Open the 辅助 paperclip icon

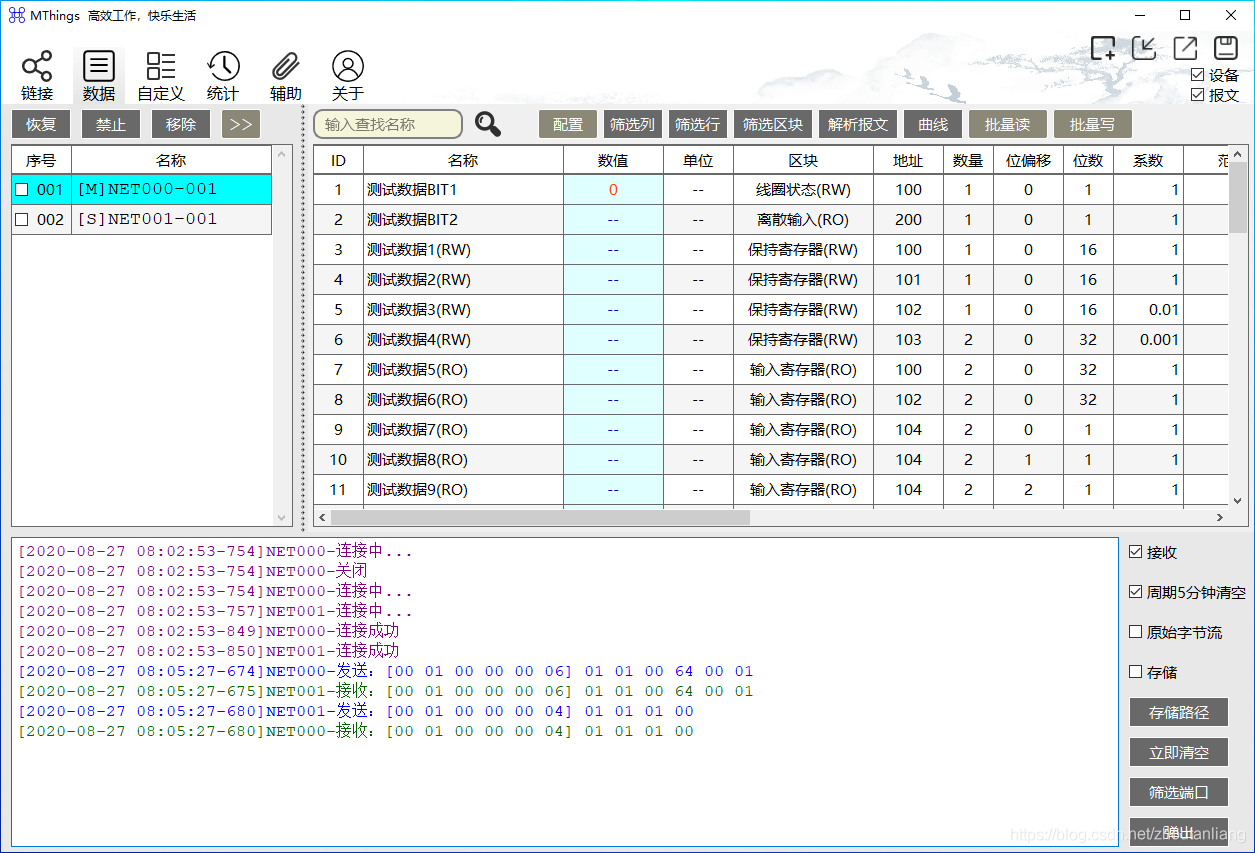[285, 68]
